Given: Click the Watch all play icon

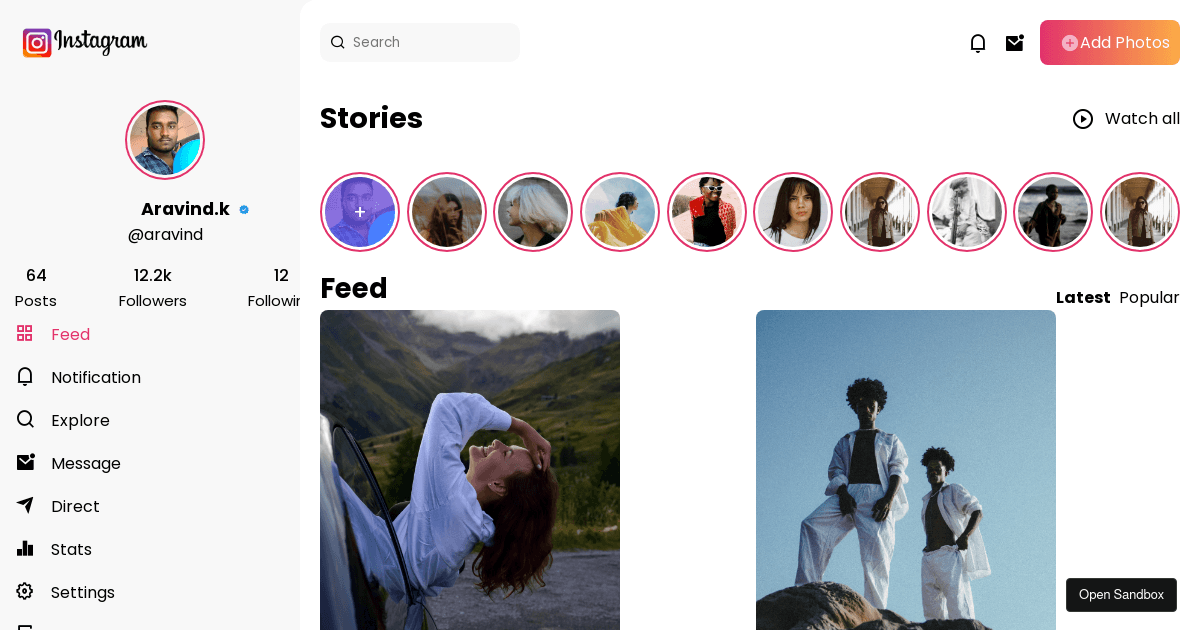Looking at the screenshot, I should (x=1083, y=119).
